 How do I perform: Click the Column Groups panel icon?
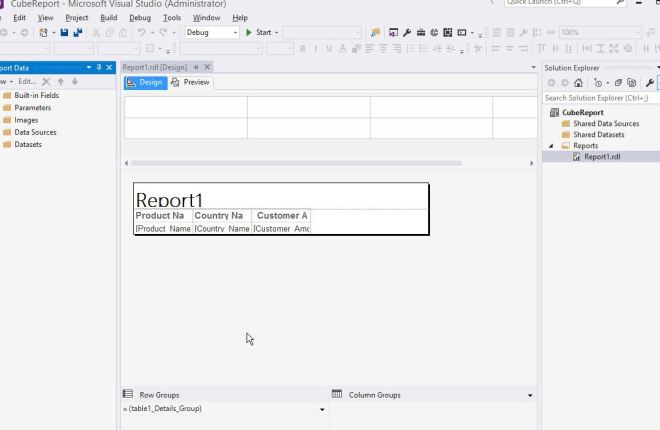337,395
